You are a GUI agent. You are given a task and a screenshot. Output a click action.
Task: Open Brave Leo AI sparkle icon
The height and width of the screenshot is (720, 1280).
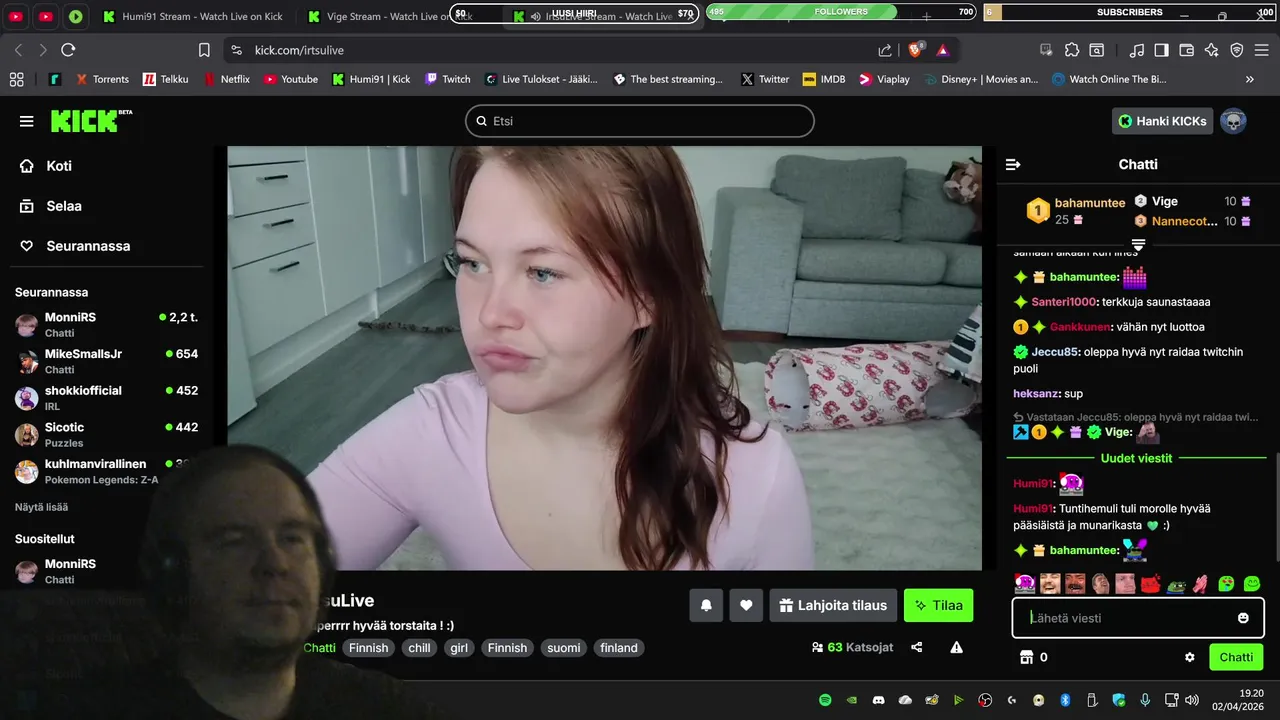pos(1212,50)
